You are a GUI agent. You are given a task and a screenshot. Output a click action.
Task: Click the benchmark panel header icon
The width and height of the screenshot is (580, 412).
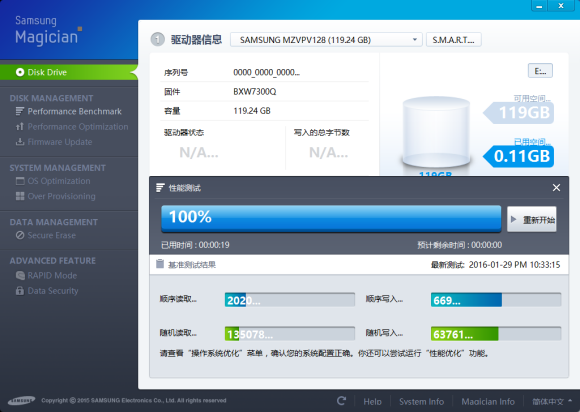(160, 188)
